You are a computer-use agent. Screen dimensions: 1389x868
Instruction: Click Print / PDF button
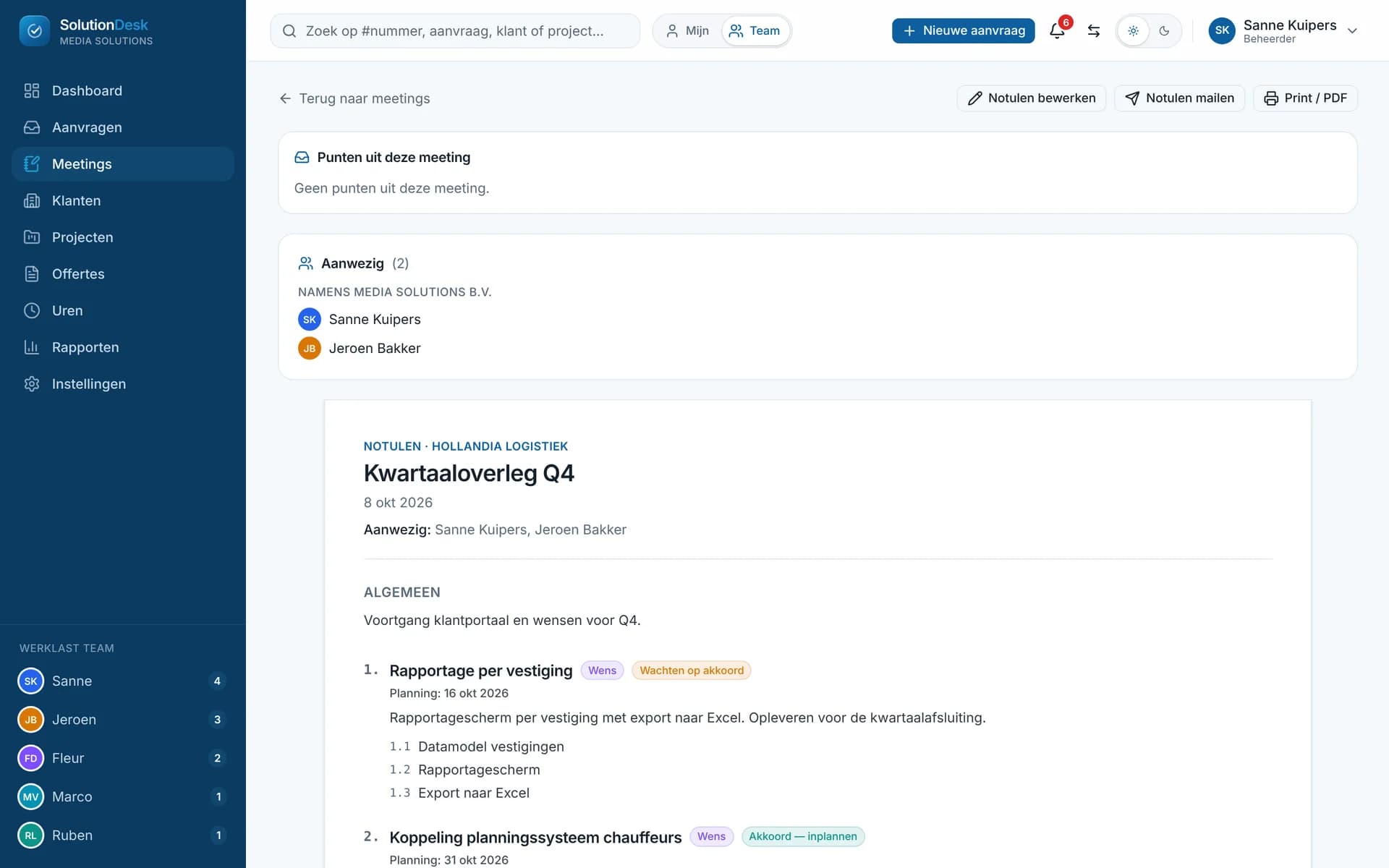pos(1305,98)
